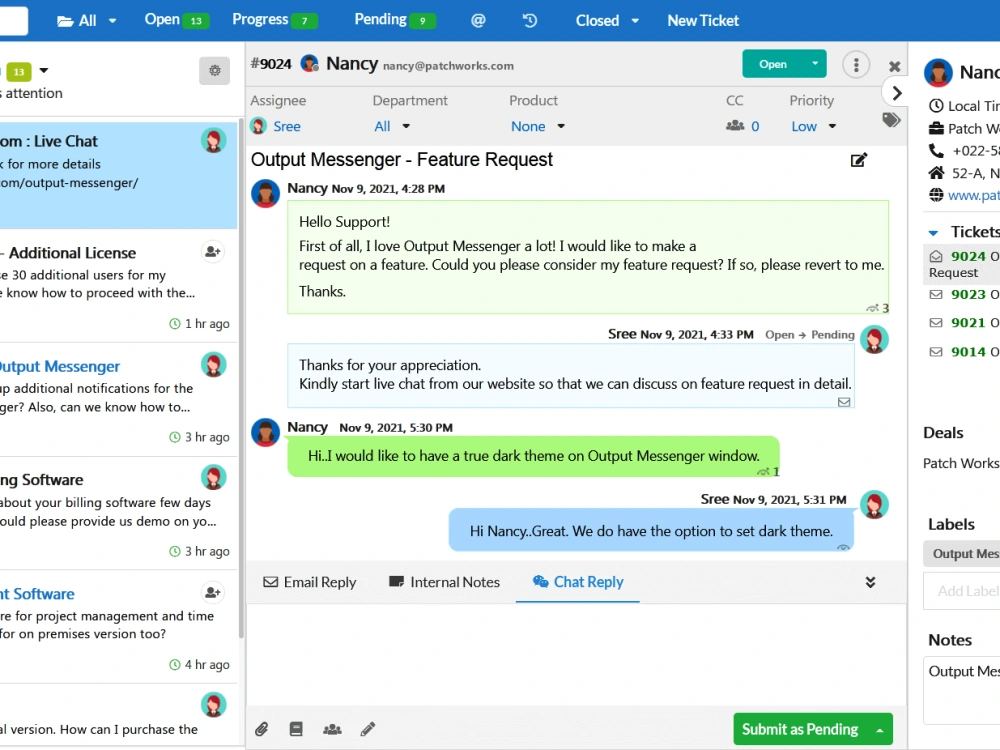Open the three-dot ticket options menu
The width and height of the screenshot is (1000, 750).
click(856, 64)
